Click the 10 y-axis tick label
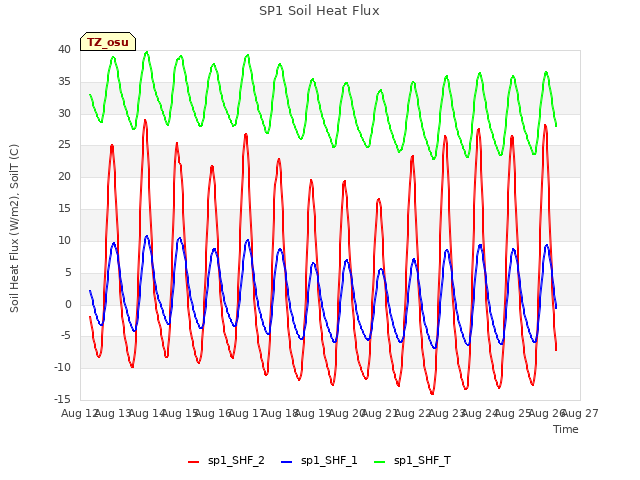Image resolution: width=640 pixels, height=480 pixels. click(64, 240)
